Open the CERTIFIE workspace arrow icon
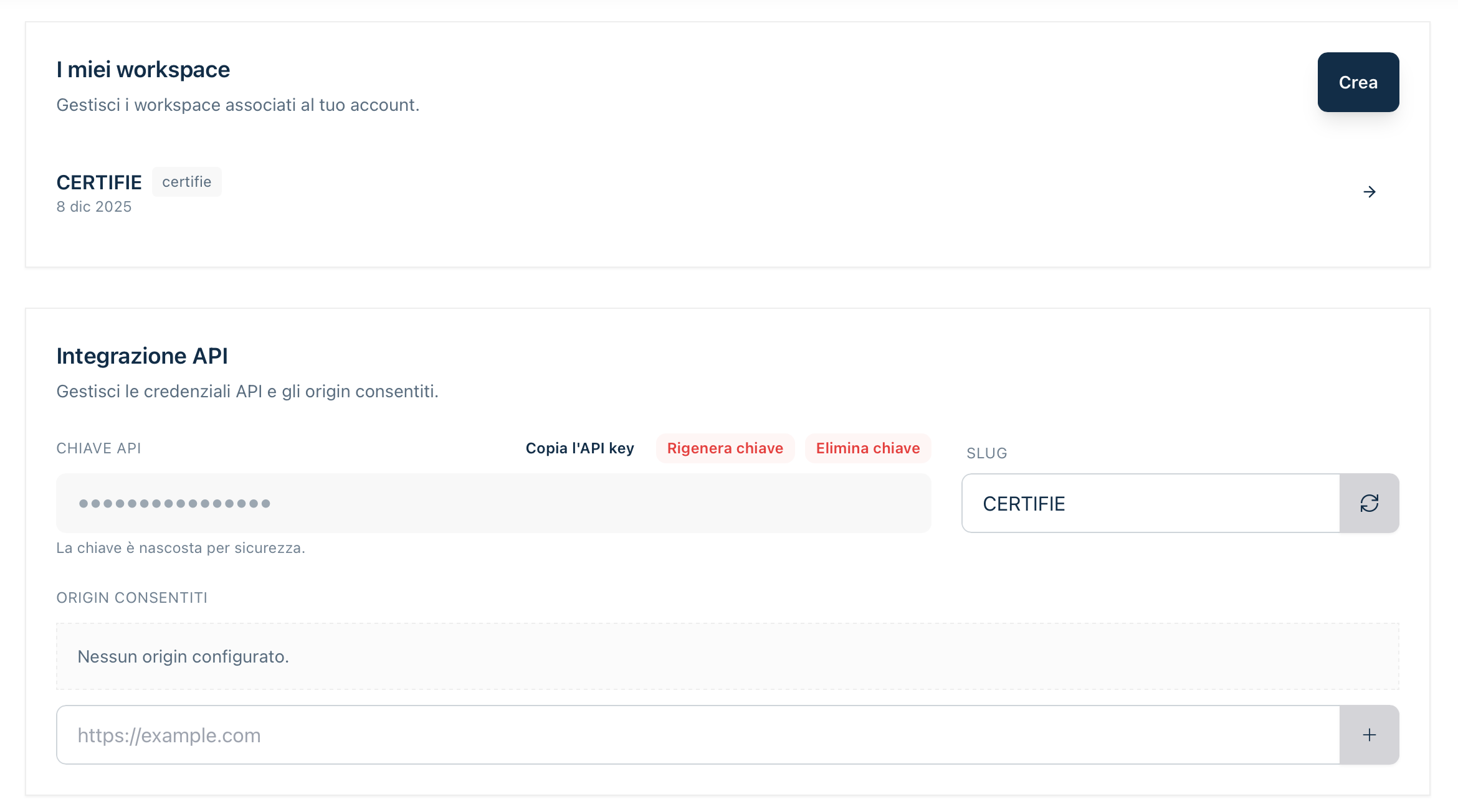1458x812 pixels. click(x=1369, y=192)
